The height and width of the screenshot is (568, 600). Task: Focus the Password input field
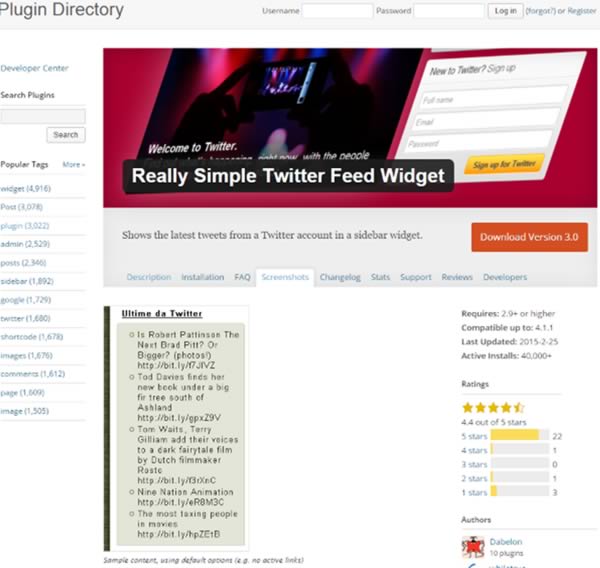click(x=449, y=11)
